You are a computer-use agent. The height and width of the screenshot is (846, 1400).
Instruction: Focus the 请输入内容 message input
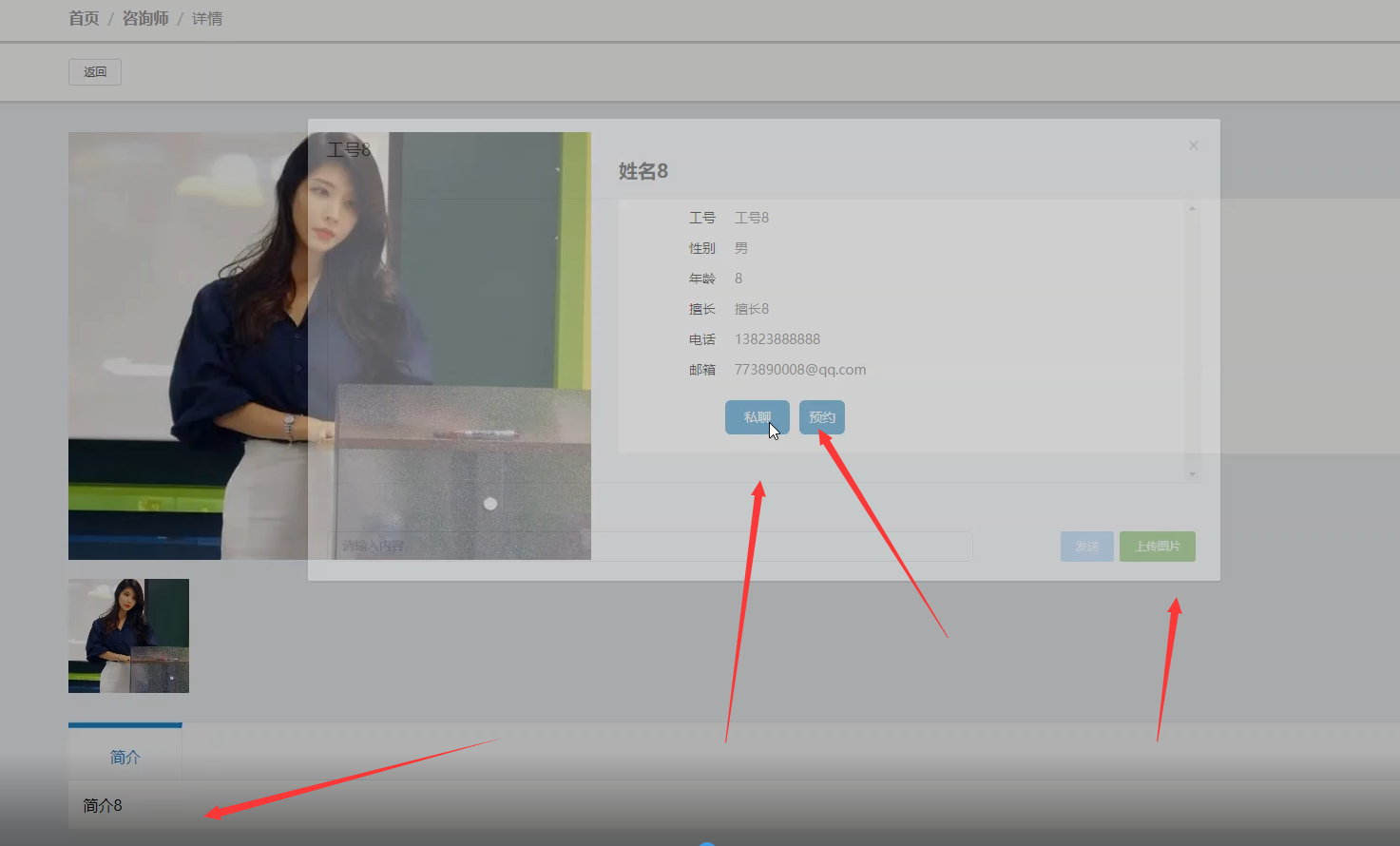click(x=650, y=547)
